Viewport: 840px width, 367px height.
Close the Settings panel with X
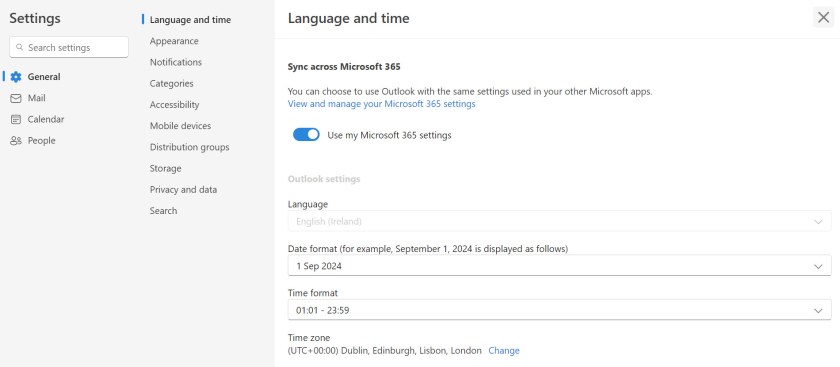pyautogui.click(x=823, y=18)
